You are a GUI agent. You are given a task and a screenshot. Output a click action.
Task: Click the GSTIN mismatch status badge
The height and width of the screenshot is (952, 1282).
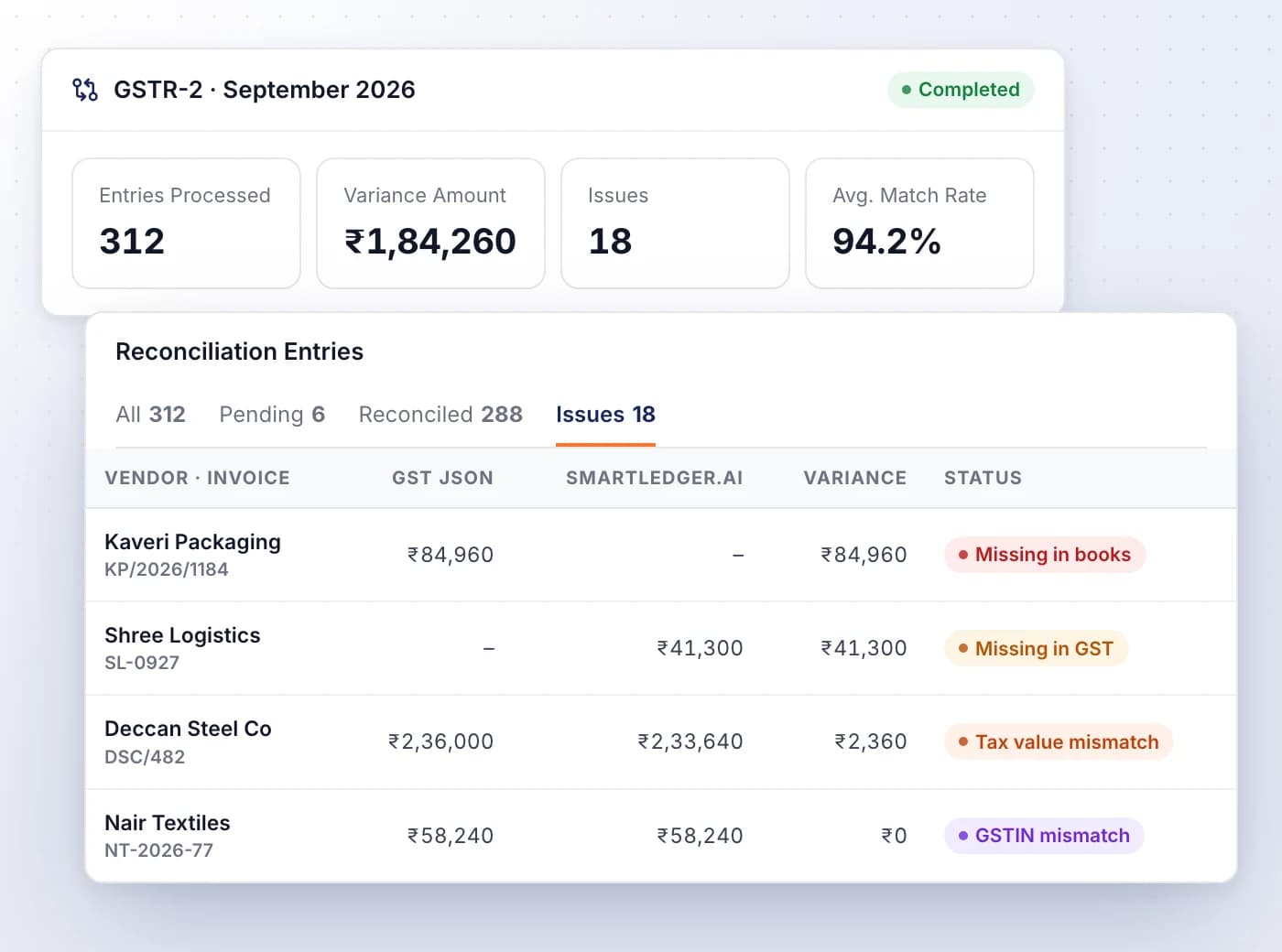pyautogui.click(x=1044, y=836)
